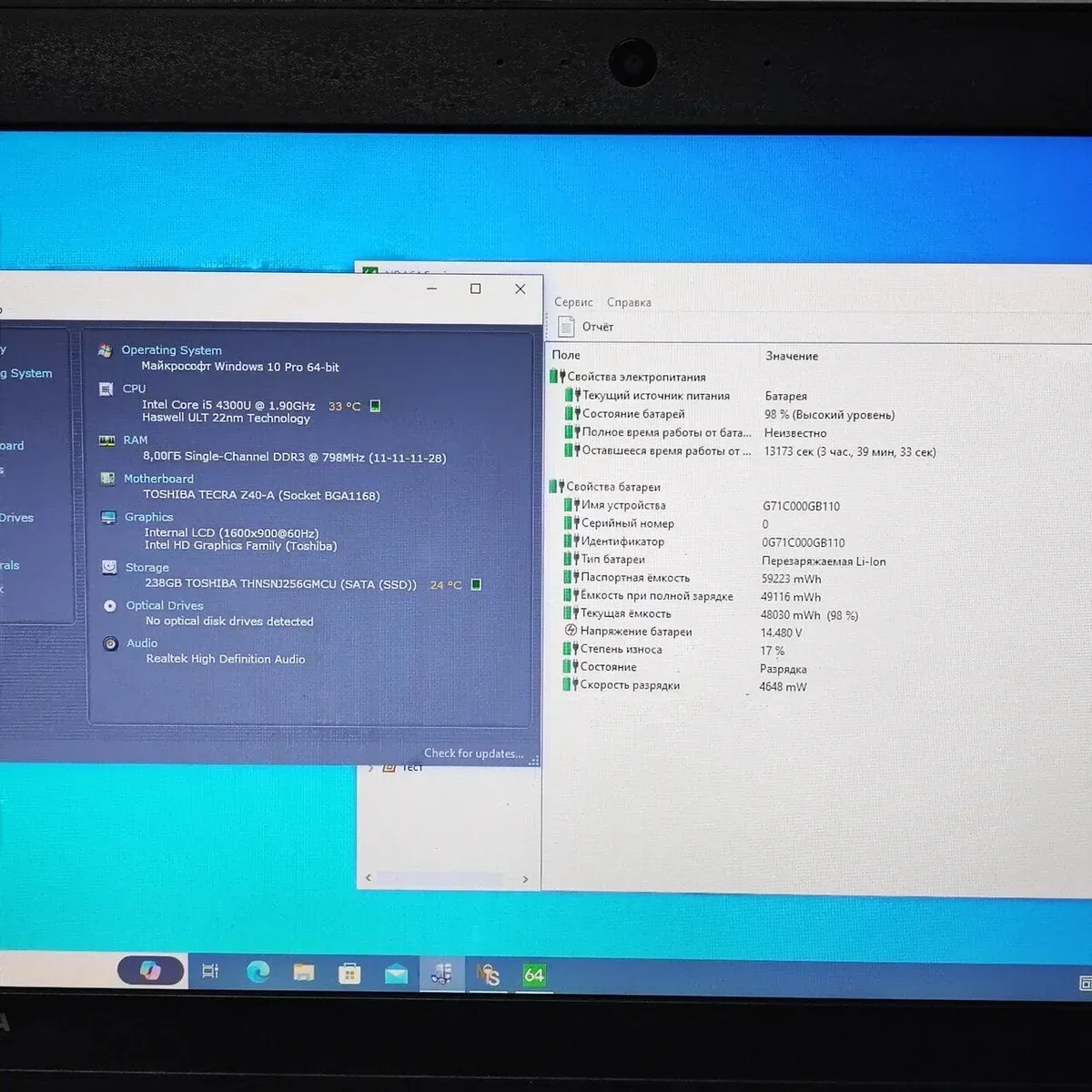
Task: Click the SSD temperature status indicator
Action: (x=476, y=584)
